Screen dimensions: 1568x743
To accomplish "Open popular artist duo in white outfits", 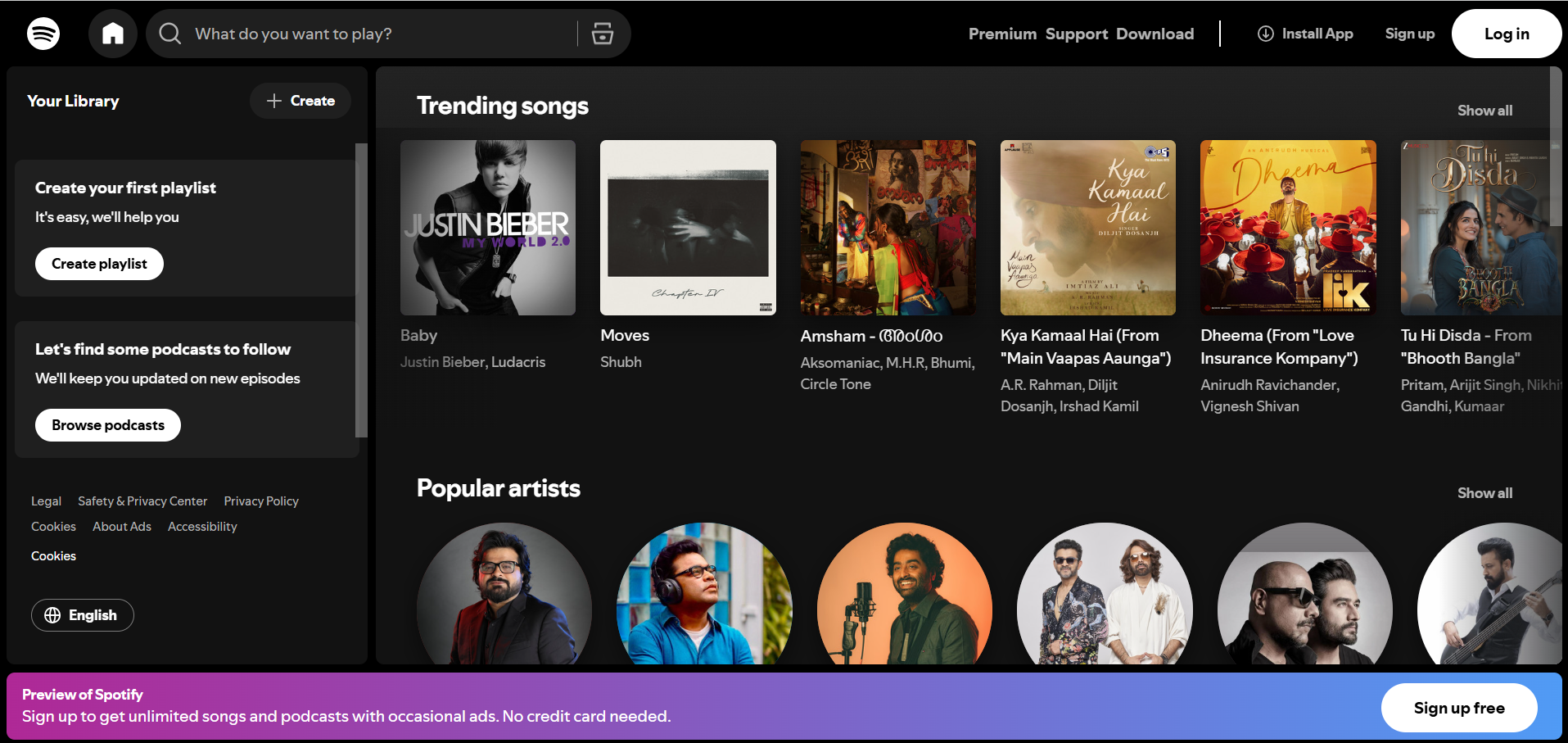I will [x=1105, y=594].
